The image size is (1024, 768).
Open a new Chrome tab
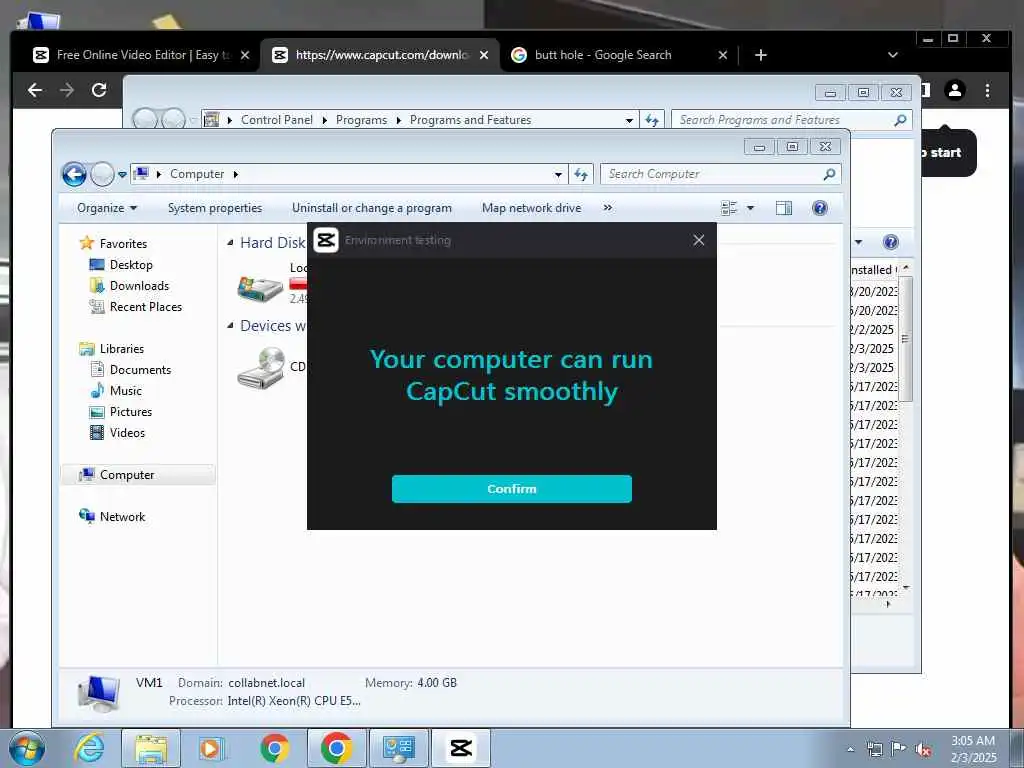click(x=760, y=55)
